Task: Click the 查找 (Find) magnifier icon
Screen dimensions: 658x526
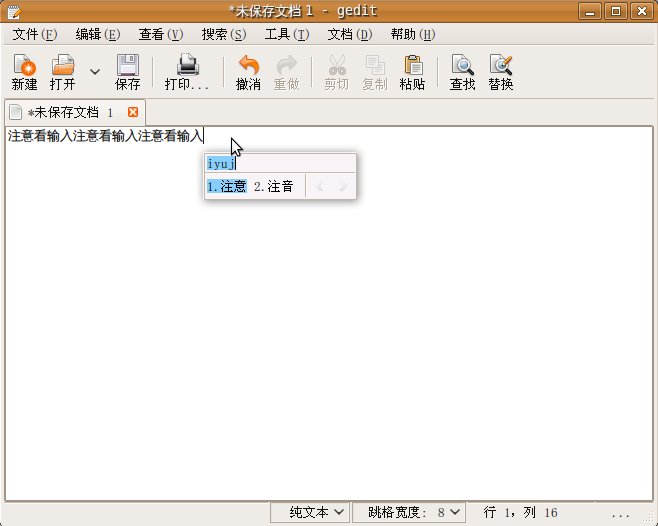Action: pos(462,66)
